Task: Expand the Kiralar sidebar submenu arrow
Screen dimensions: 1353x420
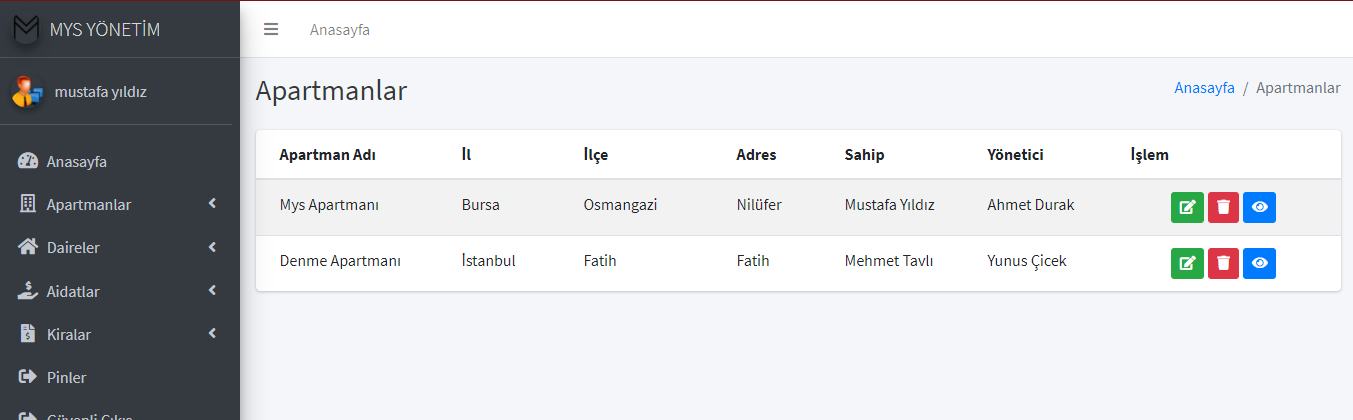Action: tap(212, 334)
